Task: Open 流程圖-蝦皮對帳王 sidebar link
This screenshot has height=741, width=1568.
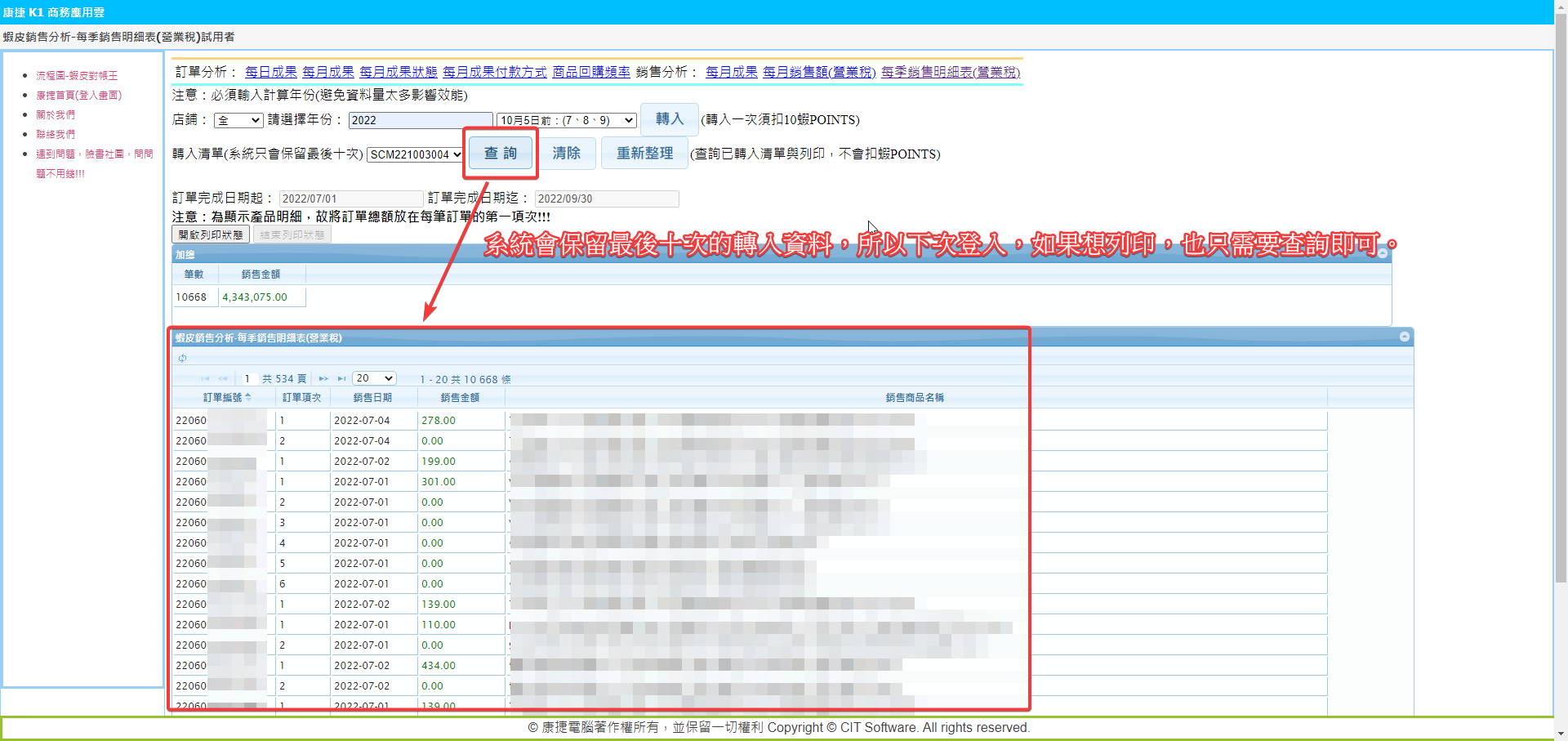Action: (77, 75)
